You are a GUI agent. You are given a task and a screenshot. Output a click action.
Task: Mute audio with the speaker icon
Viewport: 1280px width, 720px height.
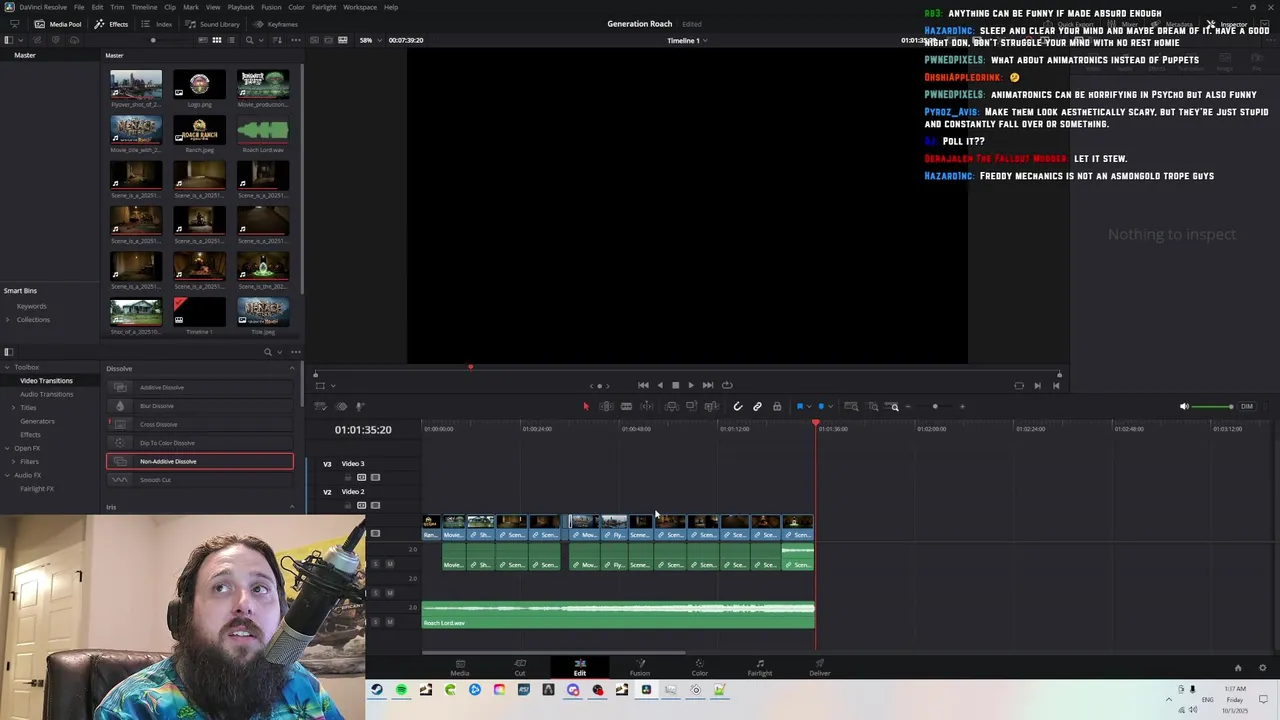click(1184, 406)
